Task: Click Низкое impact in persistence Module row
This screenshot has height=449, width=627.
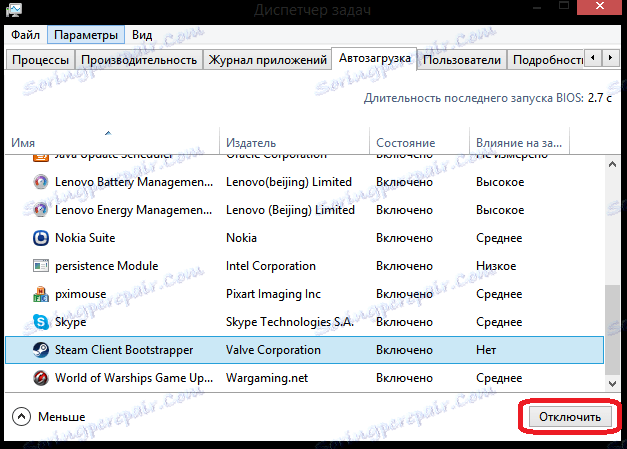Action: point(496,266)
